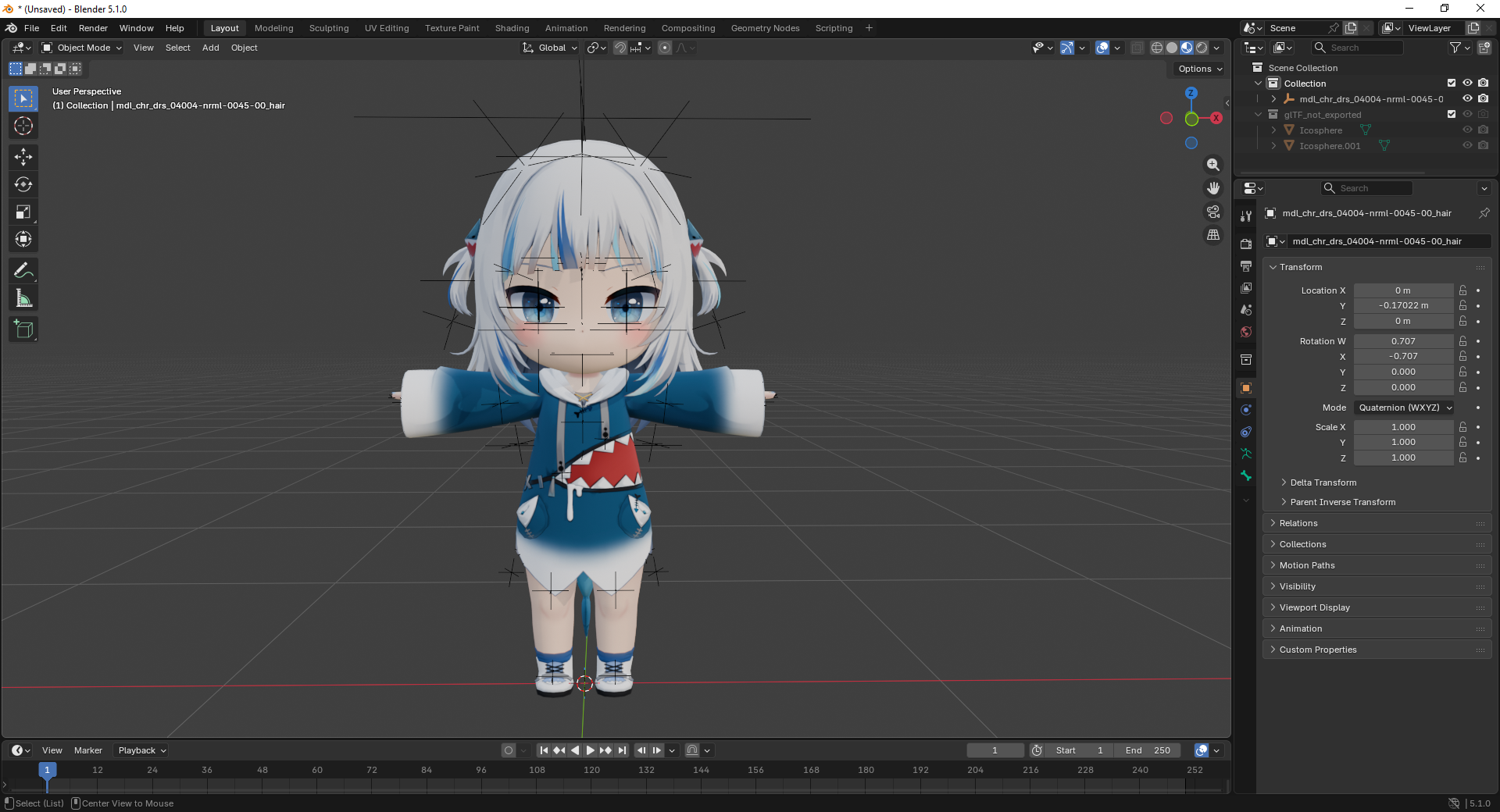1500x812 pixels.
Task: Select the Cursor tool in the toolbar
Action: 23,126
